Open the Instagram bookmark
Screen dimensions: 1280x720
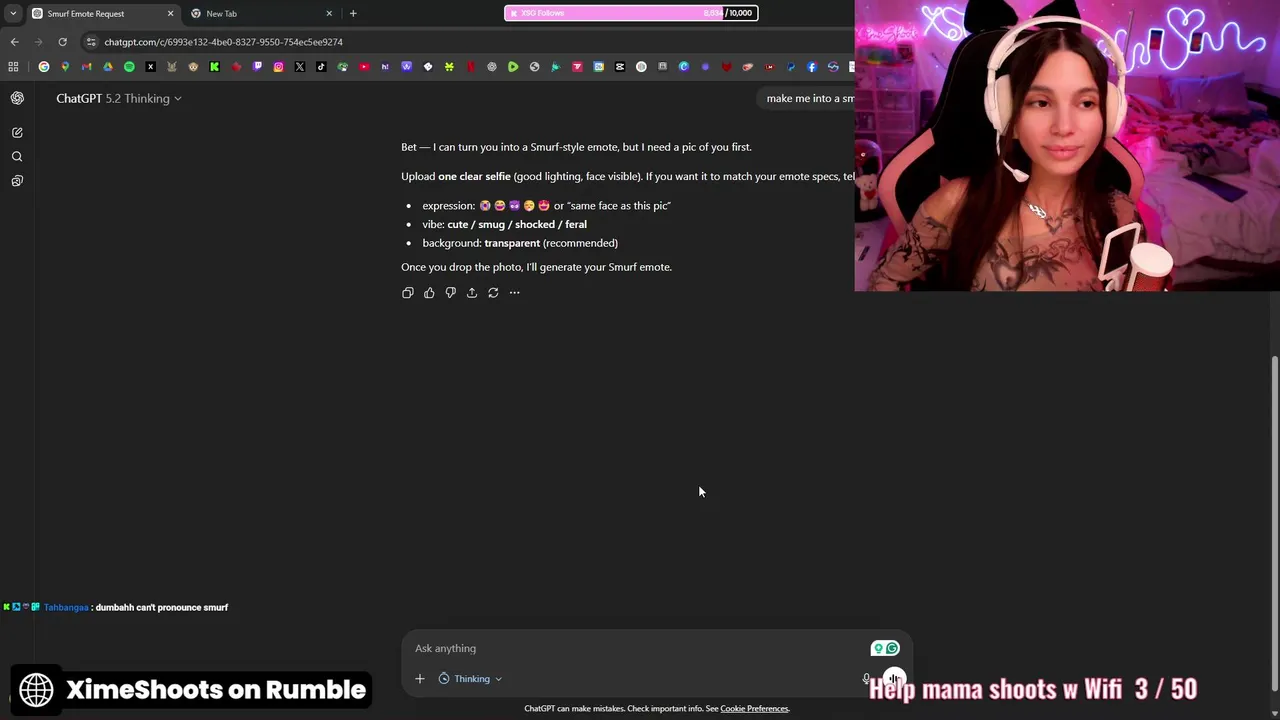[x=278, y=67]
